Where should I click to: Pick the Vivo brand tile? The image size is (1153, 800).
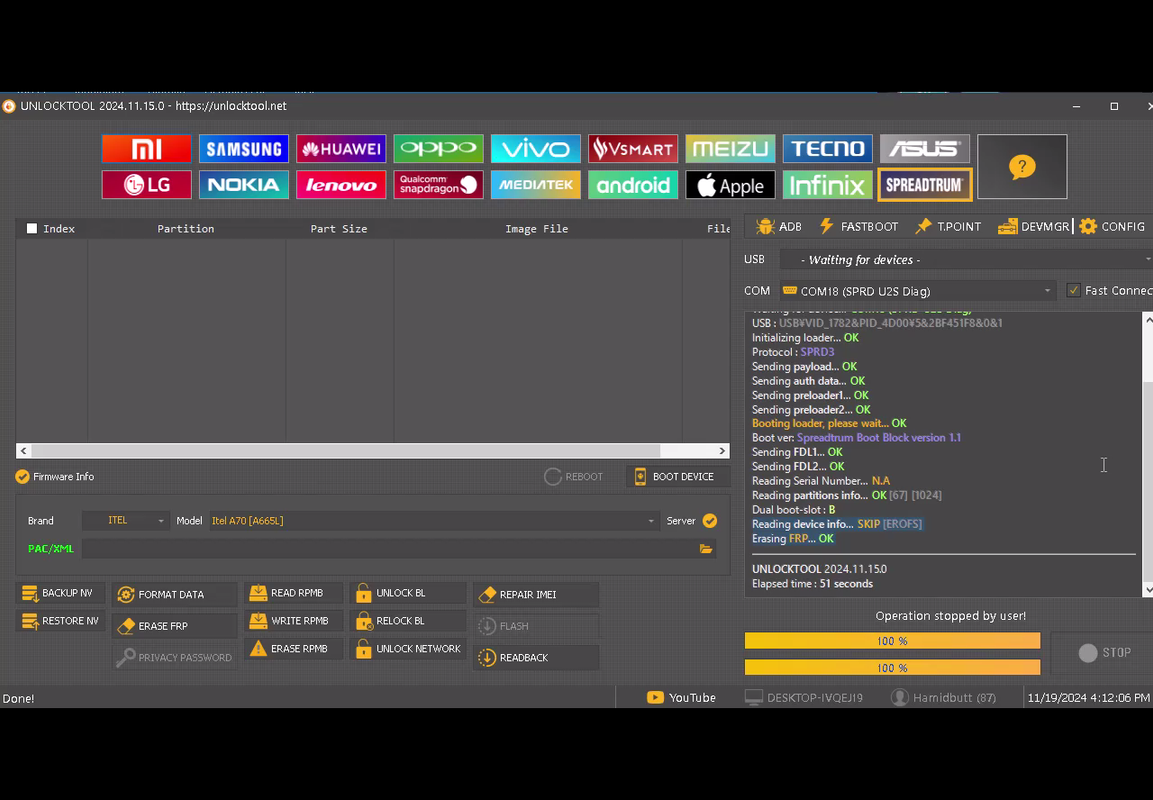(x=535, y=149)
